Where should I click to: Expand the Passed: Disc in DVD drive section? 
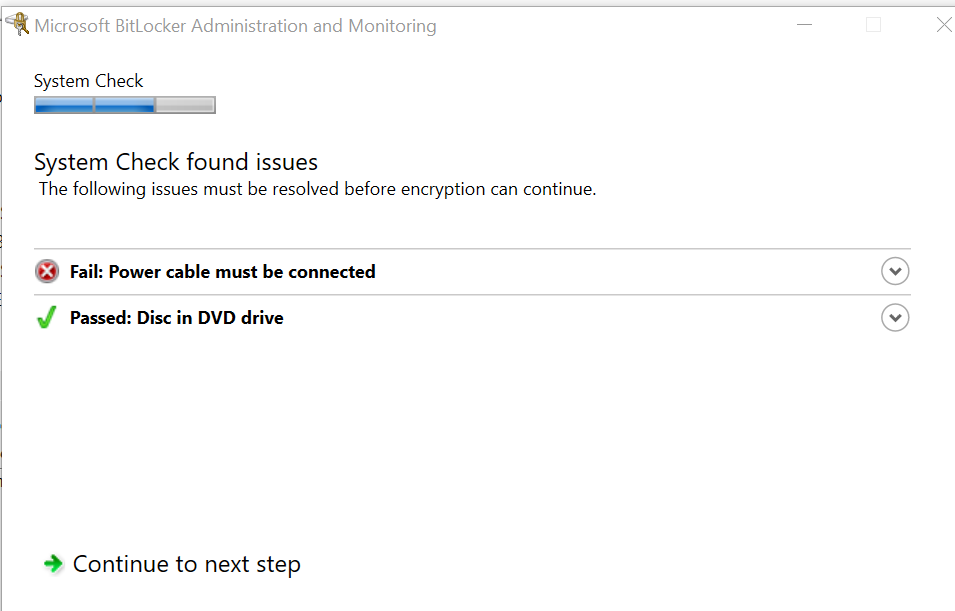[x=895, y=317]
